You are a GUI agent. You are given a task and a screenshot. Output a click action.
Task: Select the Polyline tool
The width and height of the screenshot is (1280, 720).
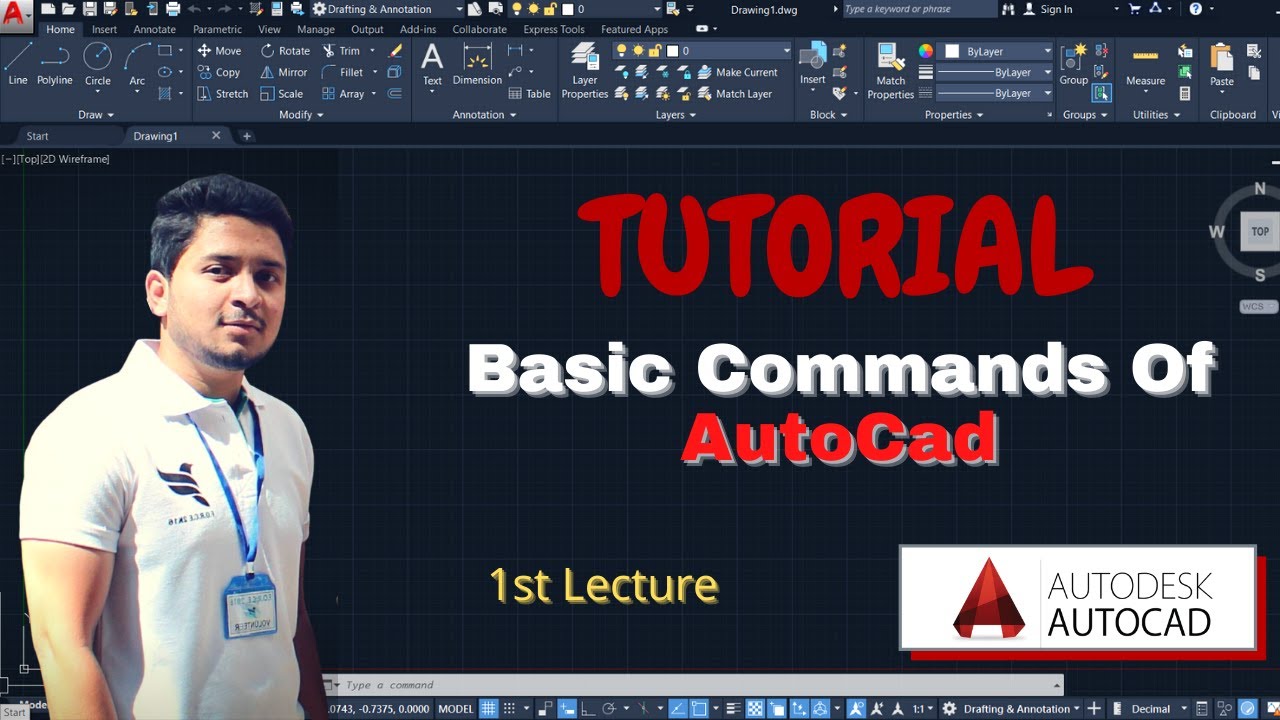coord(55,64)
